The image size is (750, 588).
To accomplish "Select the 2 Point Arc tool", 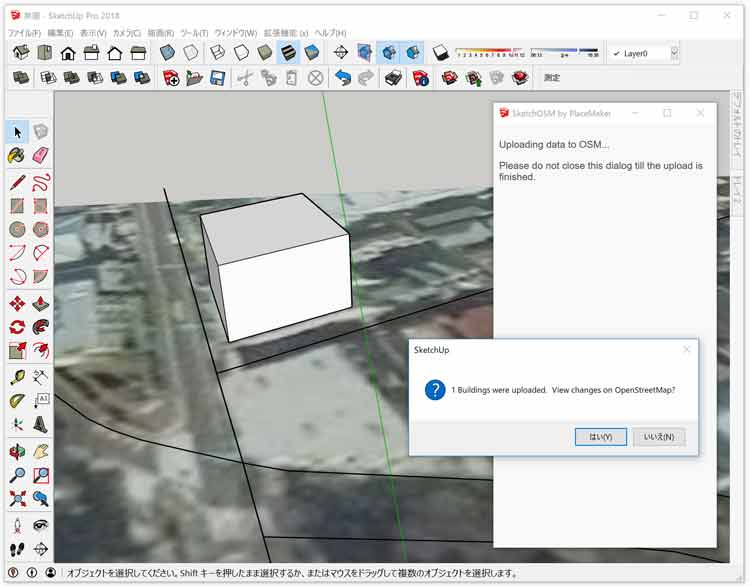I will pos(41,253).
